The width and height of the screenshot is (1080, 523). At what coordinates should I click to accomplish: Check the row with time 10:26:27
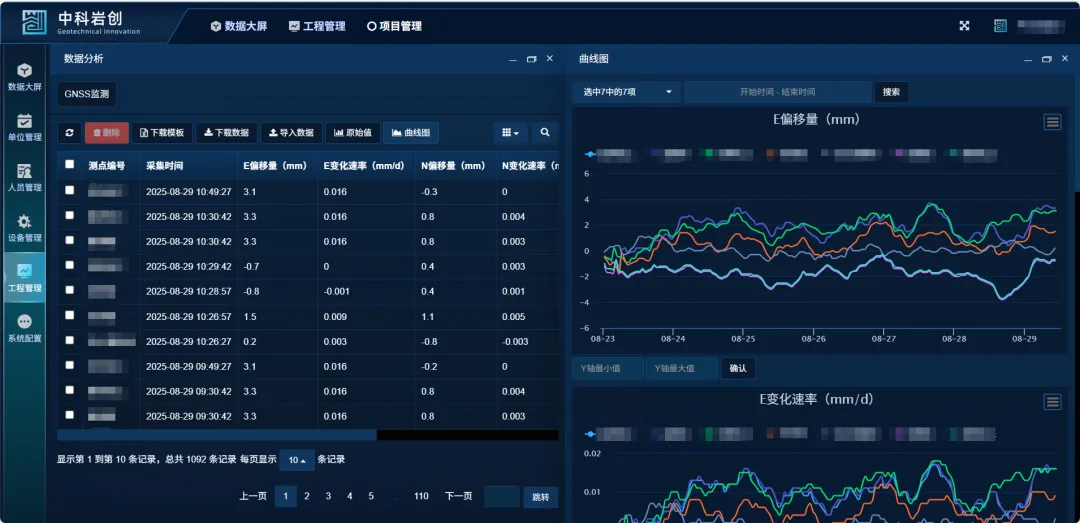click(70, 340)
